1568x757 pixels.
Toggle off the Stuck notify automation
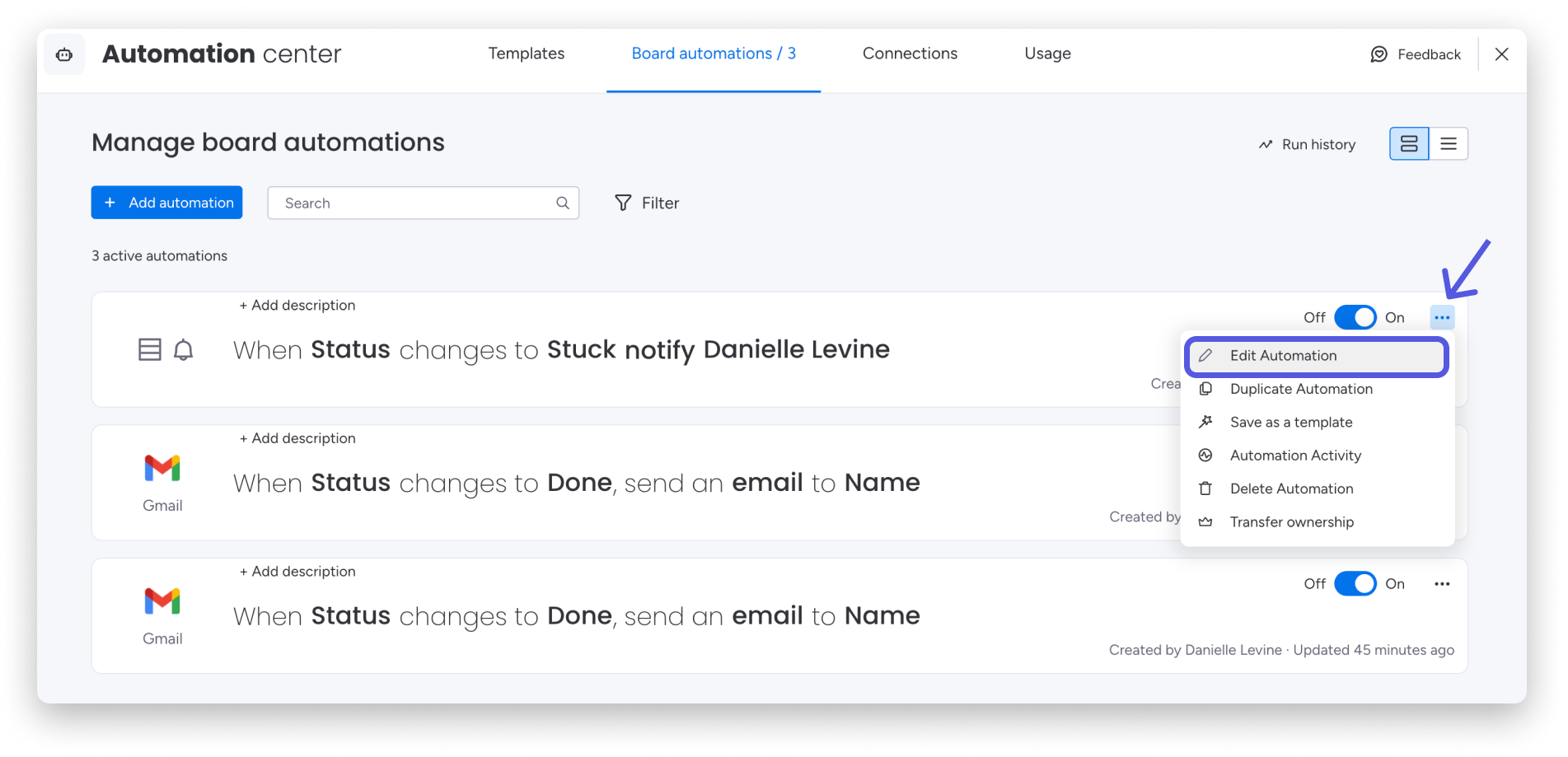1355,317
